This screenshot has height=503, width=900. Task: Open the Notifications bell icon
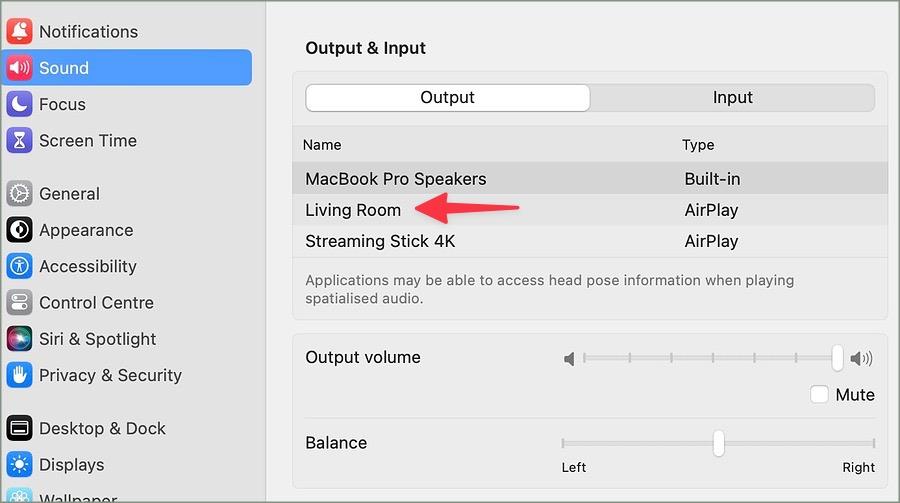[x=20, y=31]
